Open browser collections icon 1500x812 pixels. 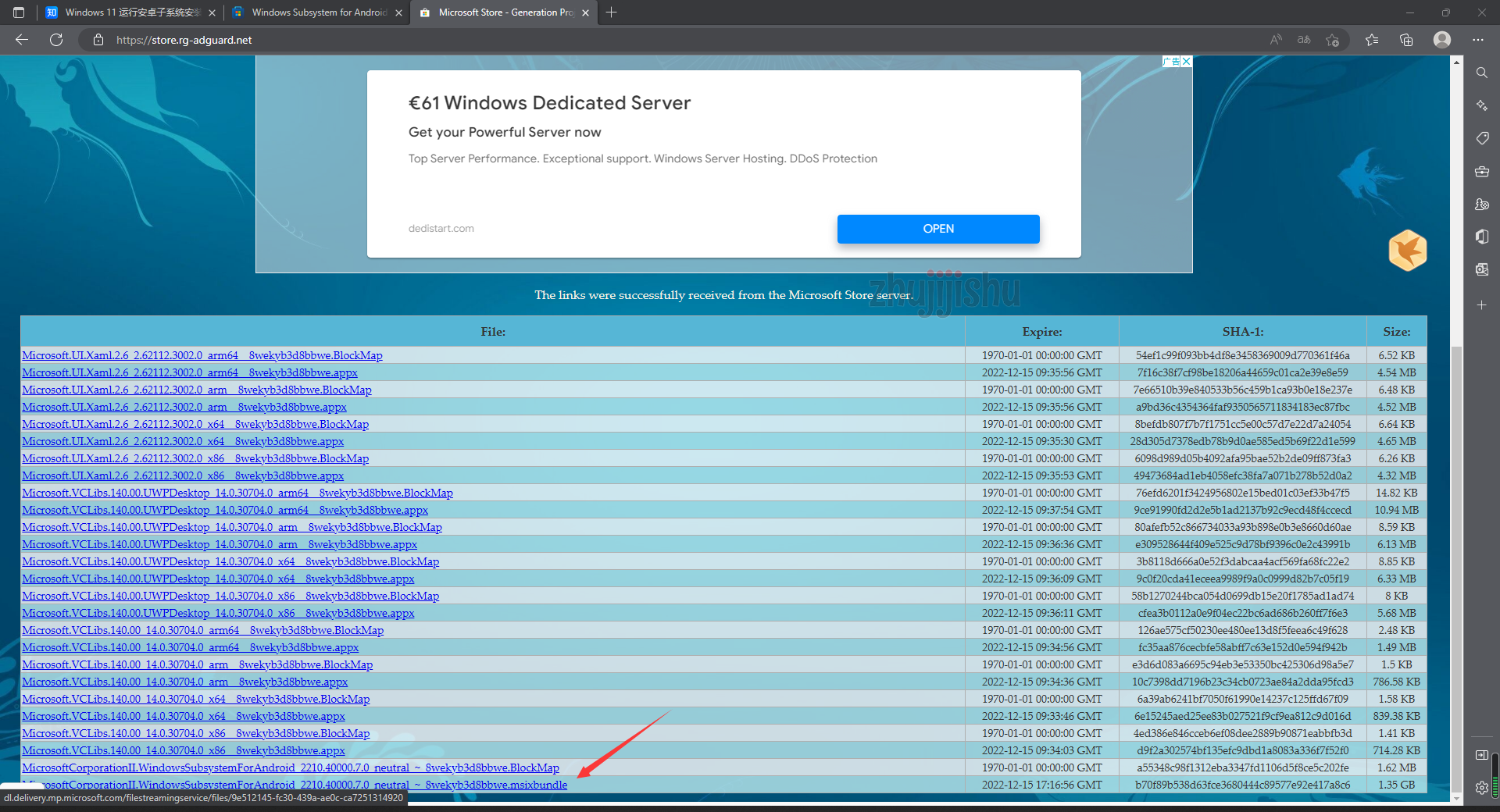tap(1406, 40)
